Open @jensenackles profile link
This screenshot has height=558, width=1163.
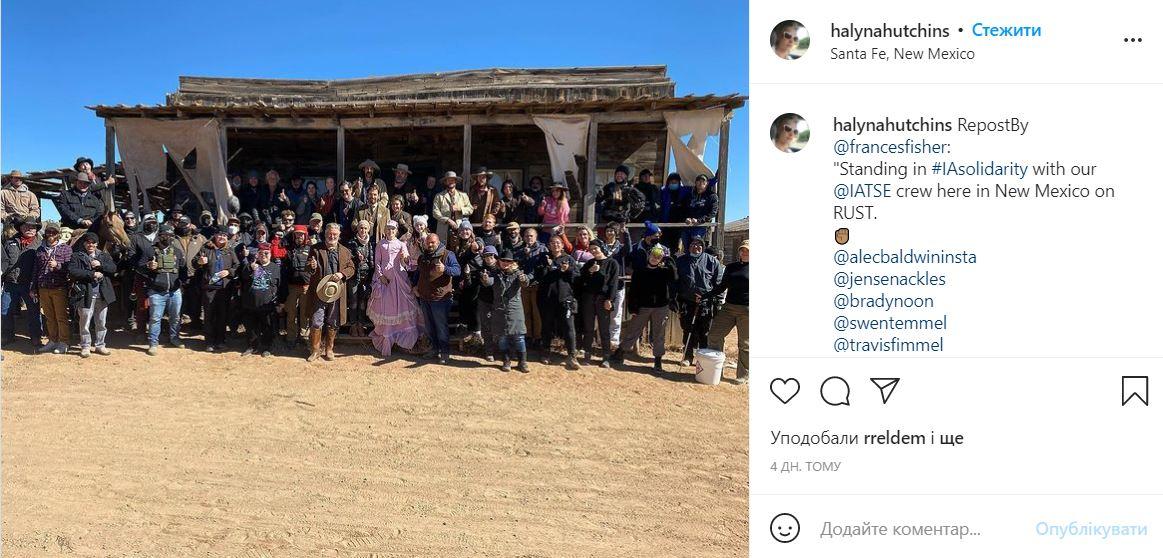click(x=889, y=280)
